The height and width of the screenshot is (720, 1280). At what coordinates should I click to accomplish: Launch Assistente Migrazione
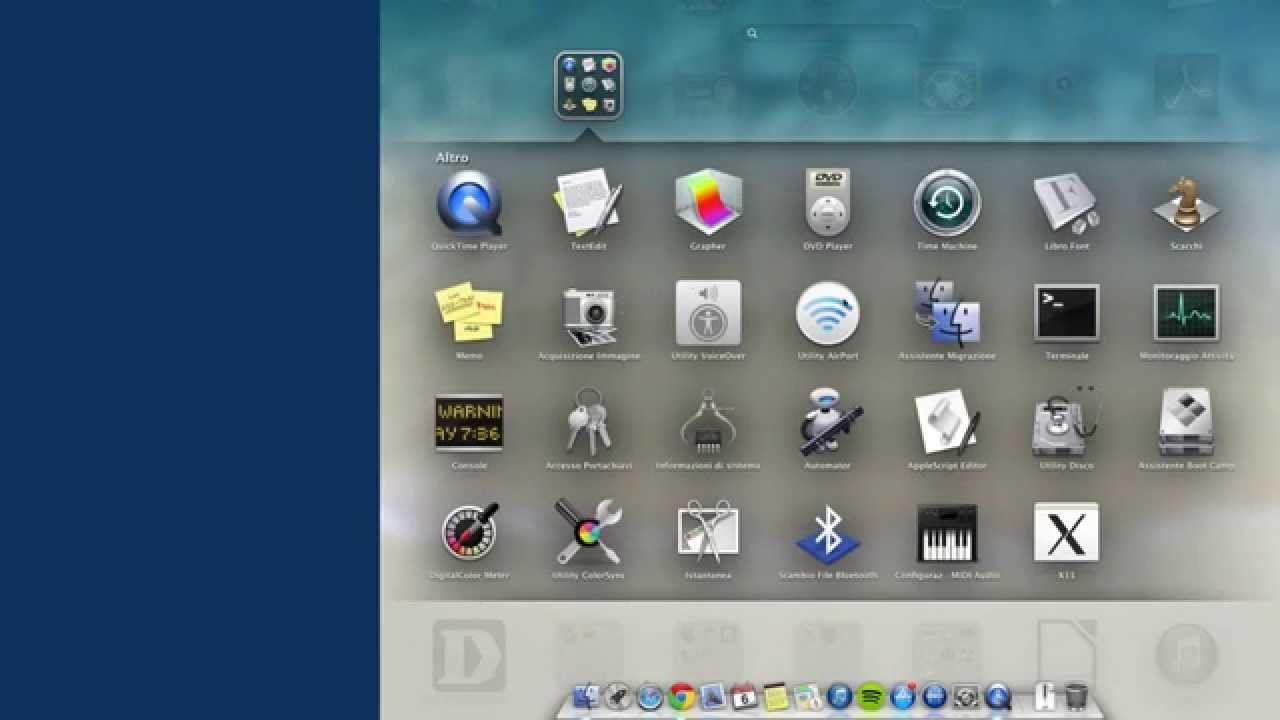[947, 313]
